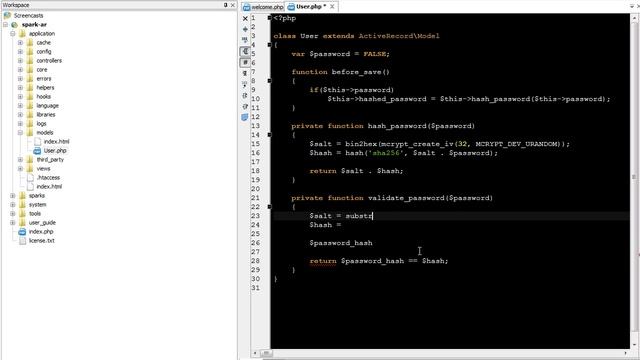The width and height of the screenshot is (640, 360).
Task: Fold the class block at line 4
Action: pyautogui.click(x=269, y=45)
